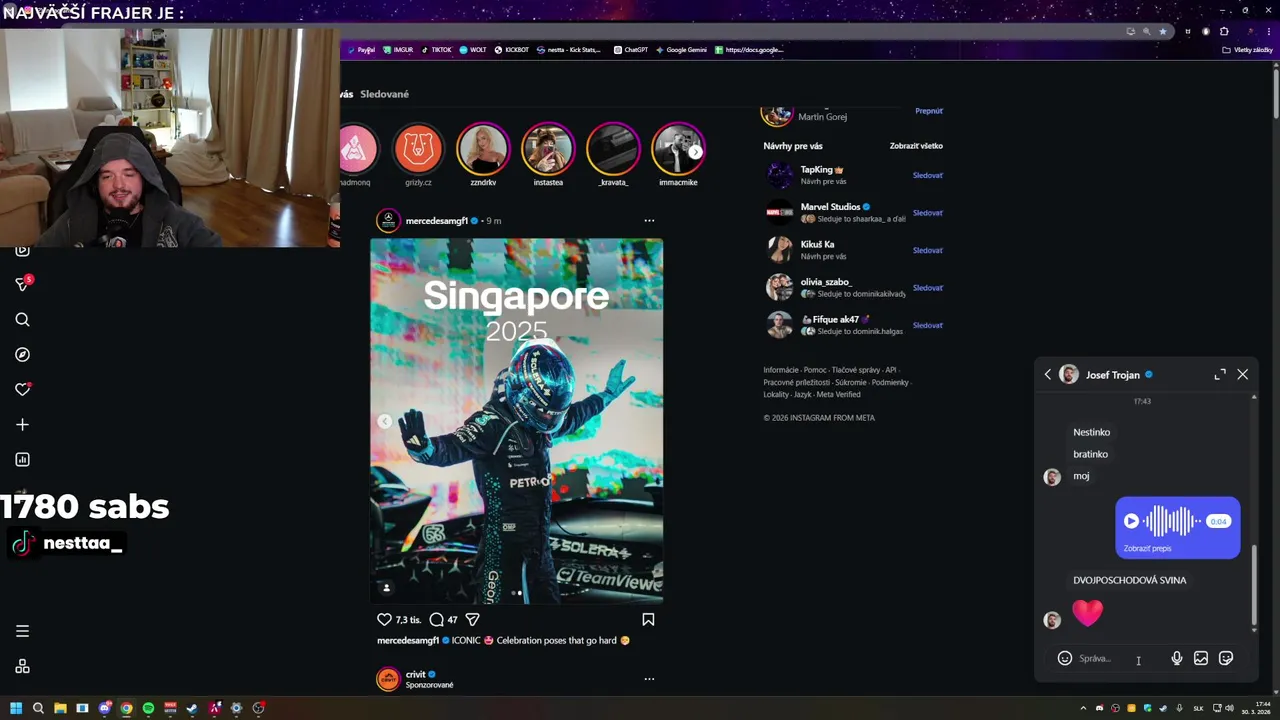Open crivit sponsored post options menu

[649, 679]
